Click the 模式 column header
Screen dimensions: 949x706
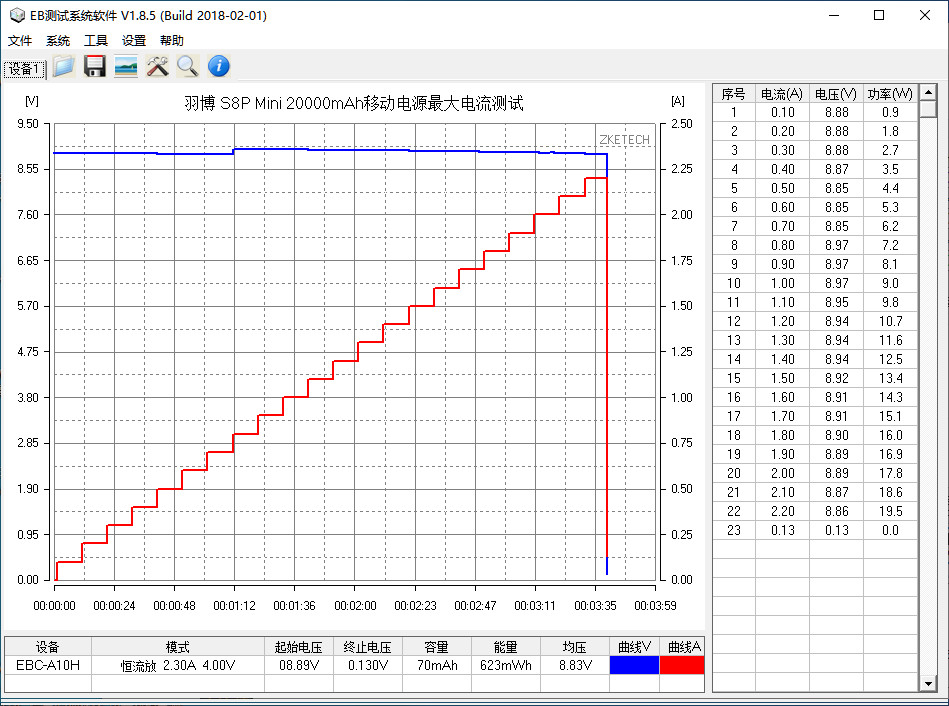(178, 647)
